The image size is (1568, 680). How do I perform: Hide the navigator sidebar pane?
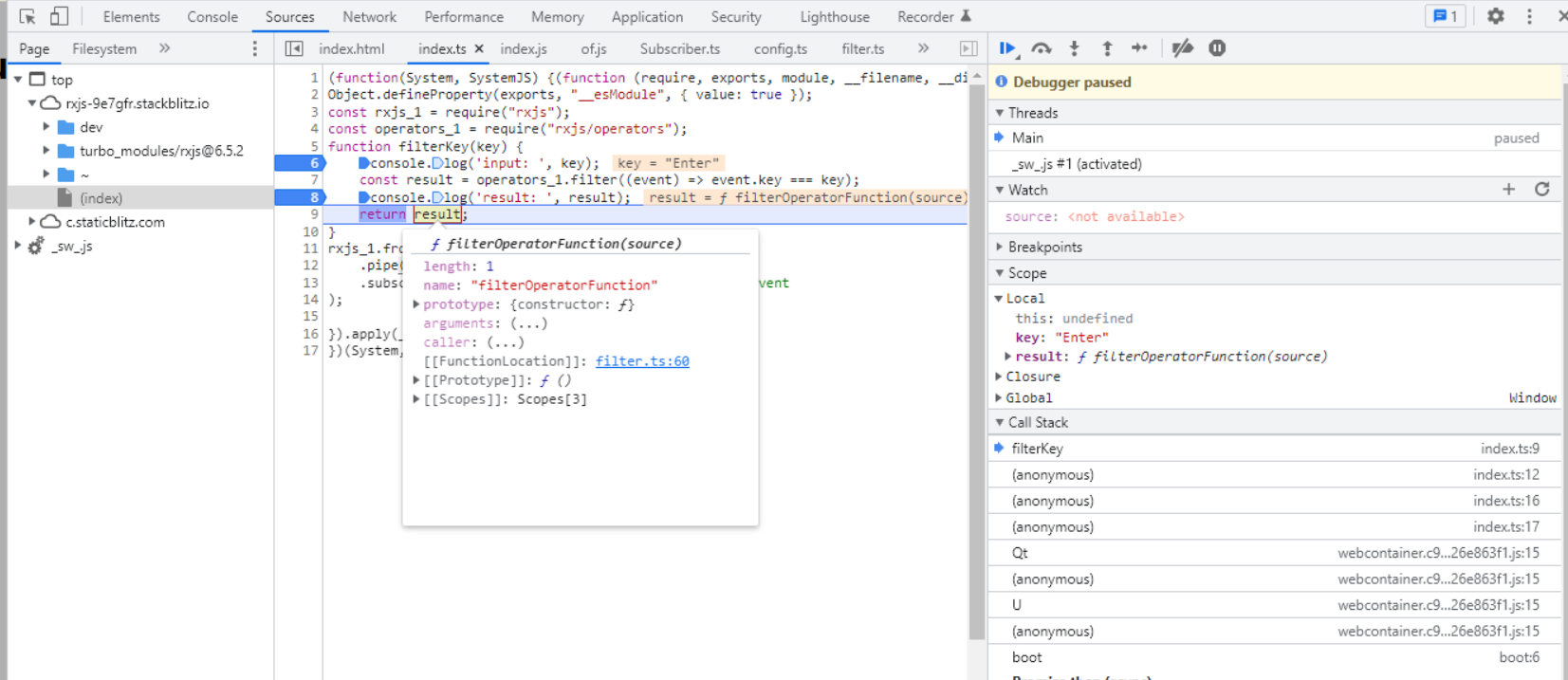[294, 48]
